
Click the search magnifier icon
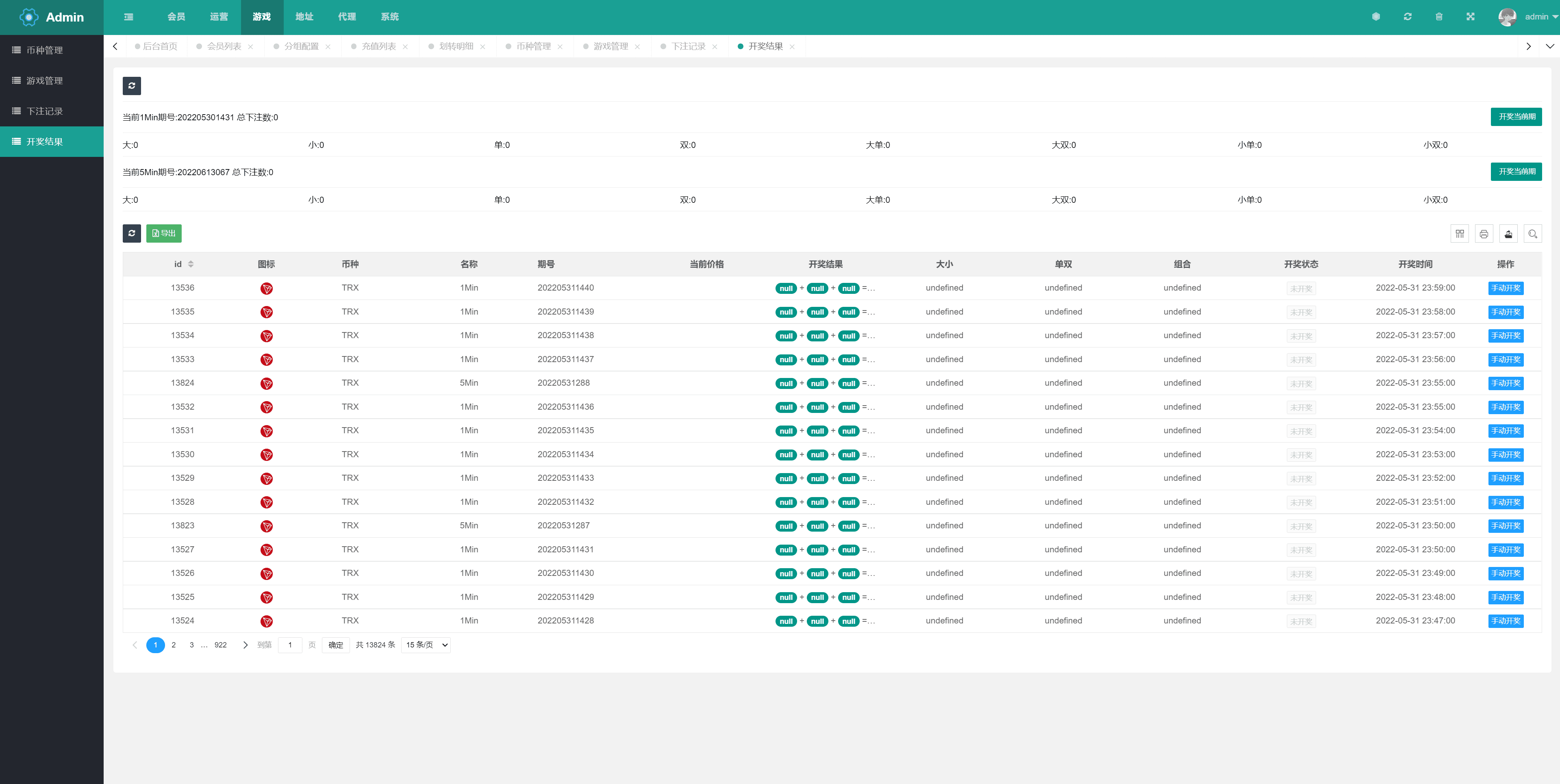click(1532, 234)
